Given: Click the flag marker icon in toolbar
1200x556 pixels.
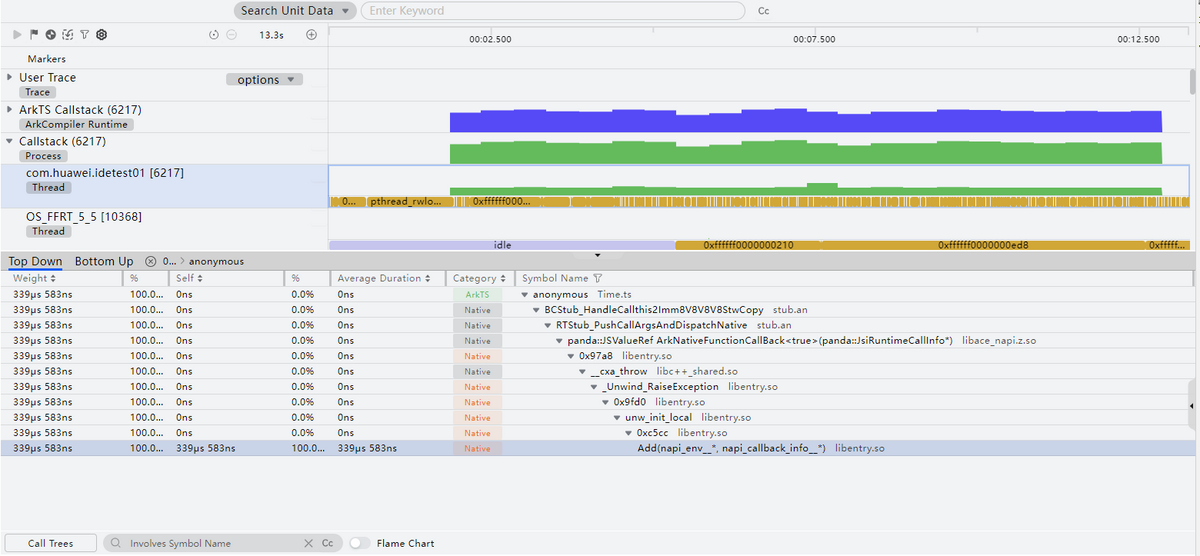Looking at the screenshot, I should tap(33, 34).
